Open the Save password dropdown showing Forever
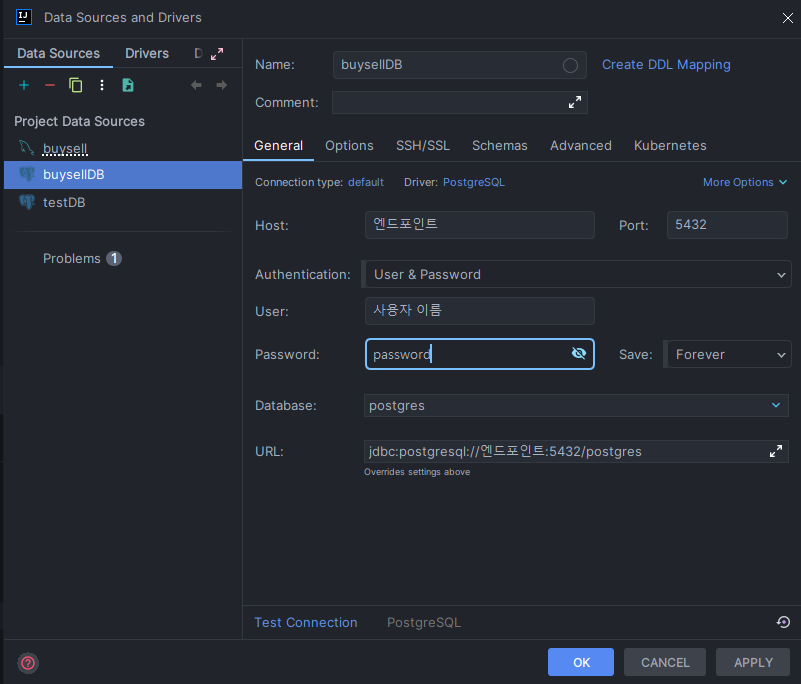 [x=729, y=355]
